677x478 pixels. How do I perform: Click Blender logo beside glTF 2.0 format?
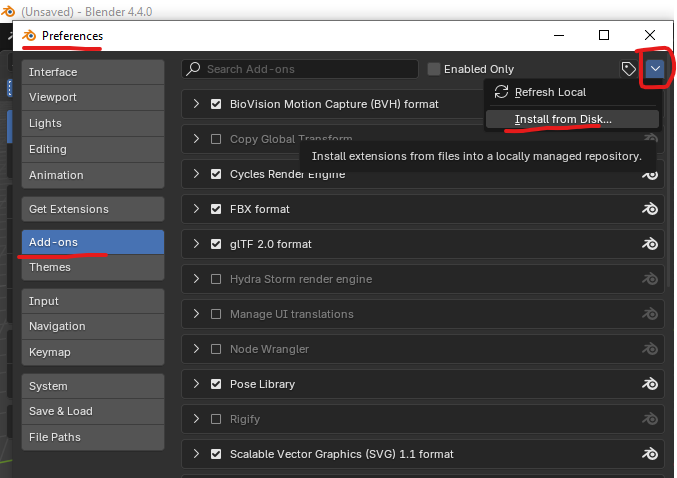click(x=649, y=244)
